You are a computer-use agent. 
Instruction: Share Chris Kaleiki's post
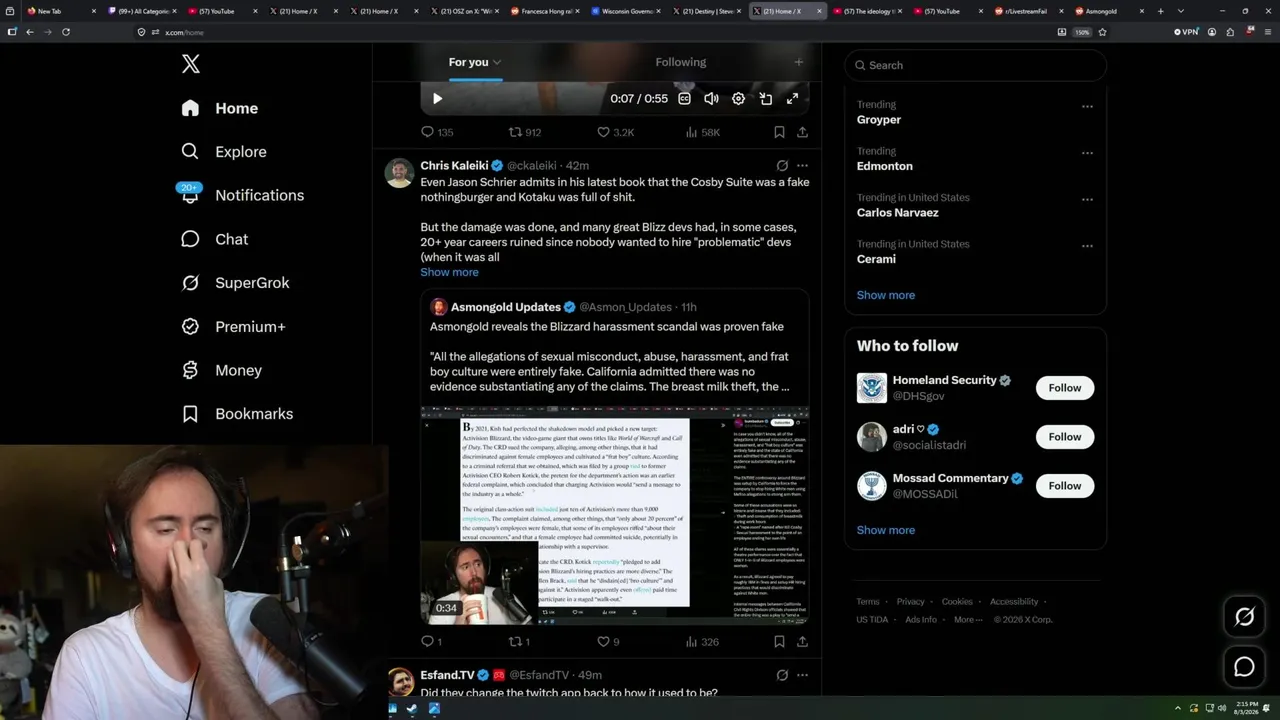tap(802, 642)
